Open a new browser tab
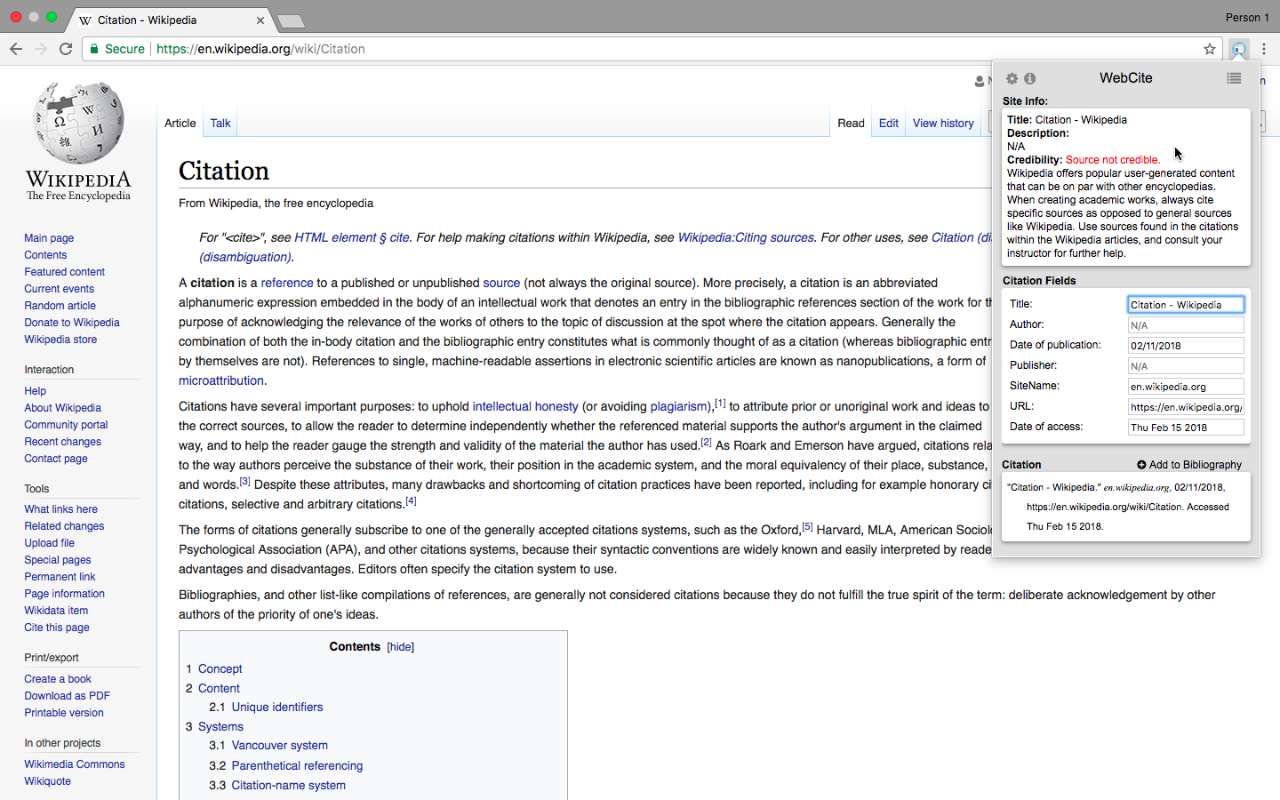Screen dimensions: 1280x800 291,21
